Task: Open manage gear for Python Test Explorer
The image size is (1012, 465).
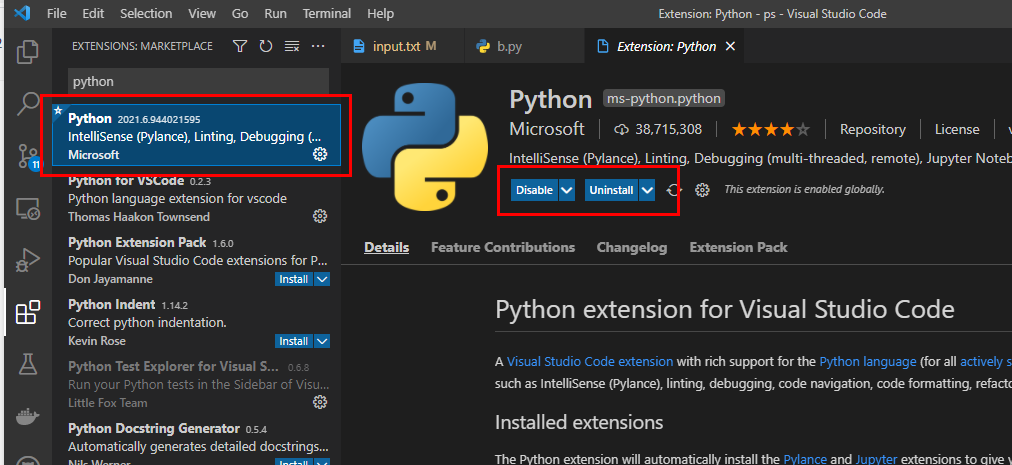Action: click(319, 402)
